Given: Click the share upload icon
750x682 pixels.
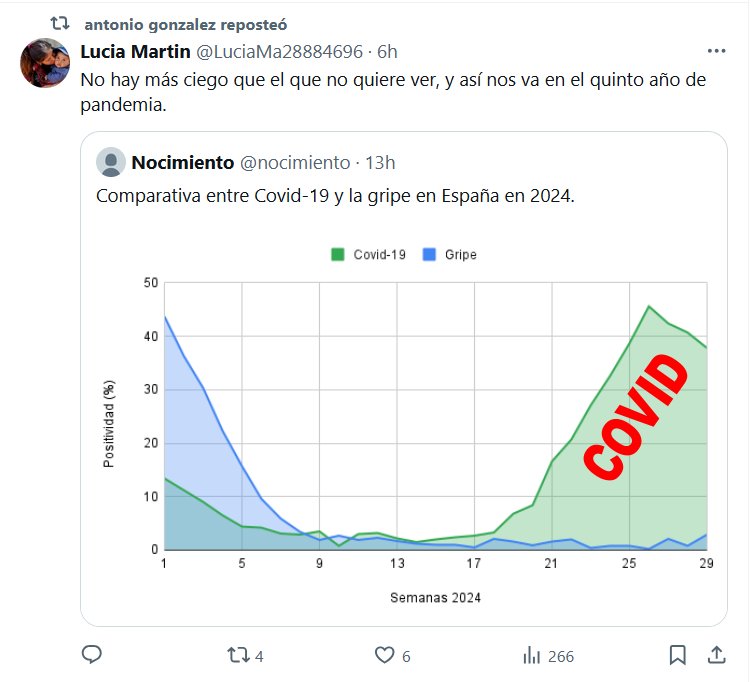Looking at the screenshot, I should [716, 655].
